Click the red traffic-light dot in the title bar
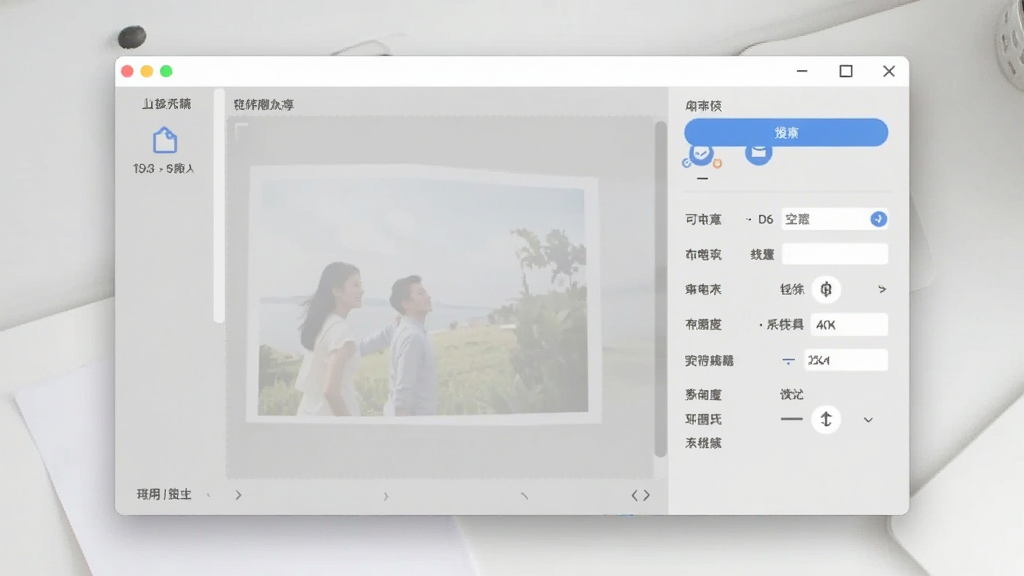The width and height of the screenshot is (1024, 576). pyautogui.click(x=127, y=71)
